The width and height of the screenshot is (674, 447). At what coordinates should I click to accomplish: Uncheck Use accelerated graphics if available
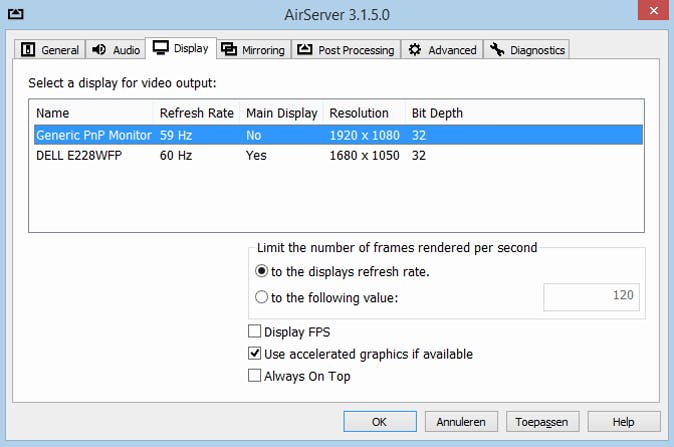[254, 353]
